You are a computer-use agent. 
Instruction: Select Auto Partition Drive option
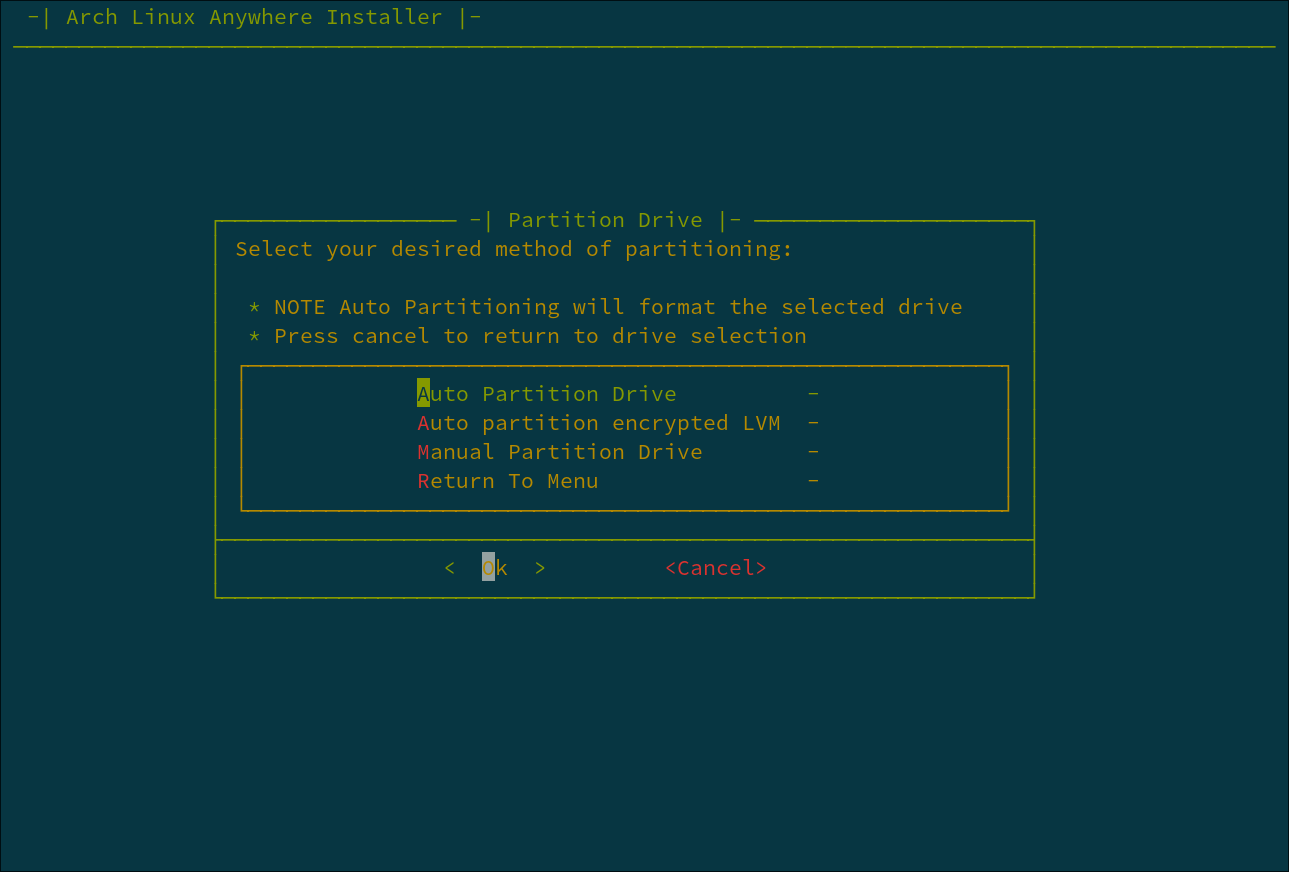coord(547,393)
